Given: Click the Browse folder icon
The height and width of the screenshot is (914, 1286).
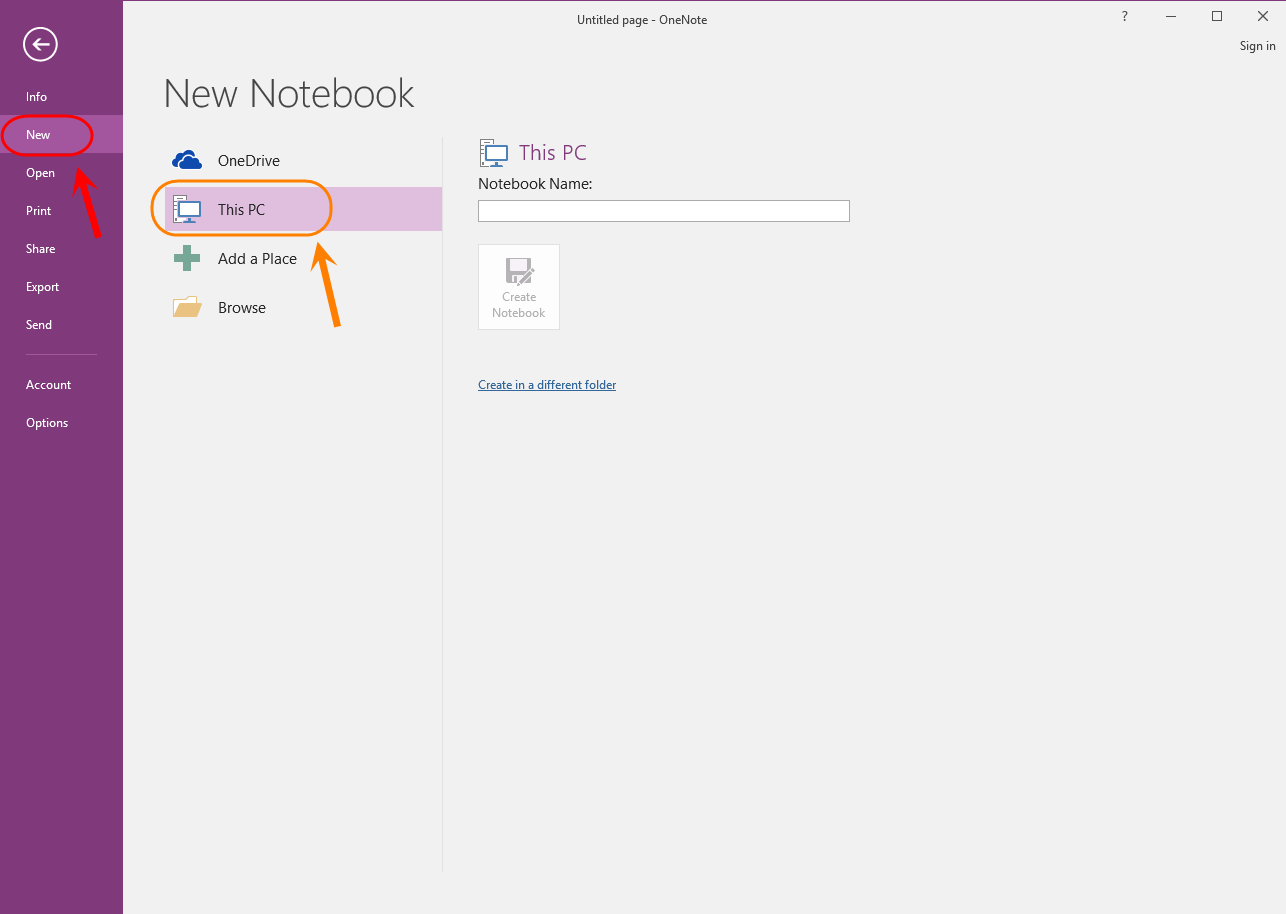Looking at the screenshot, I should (x=187, y=307).
